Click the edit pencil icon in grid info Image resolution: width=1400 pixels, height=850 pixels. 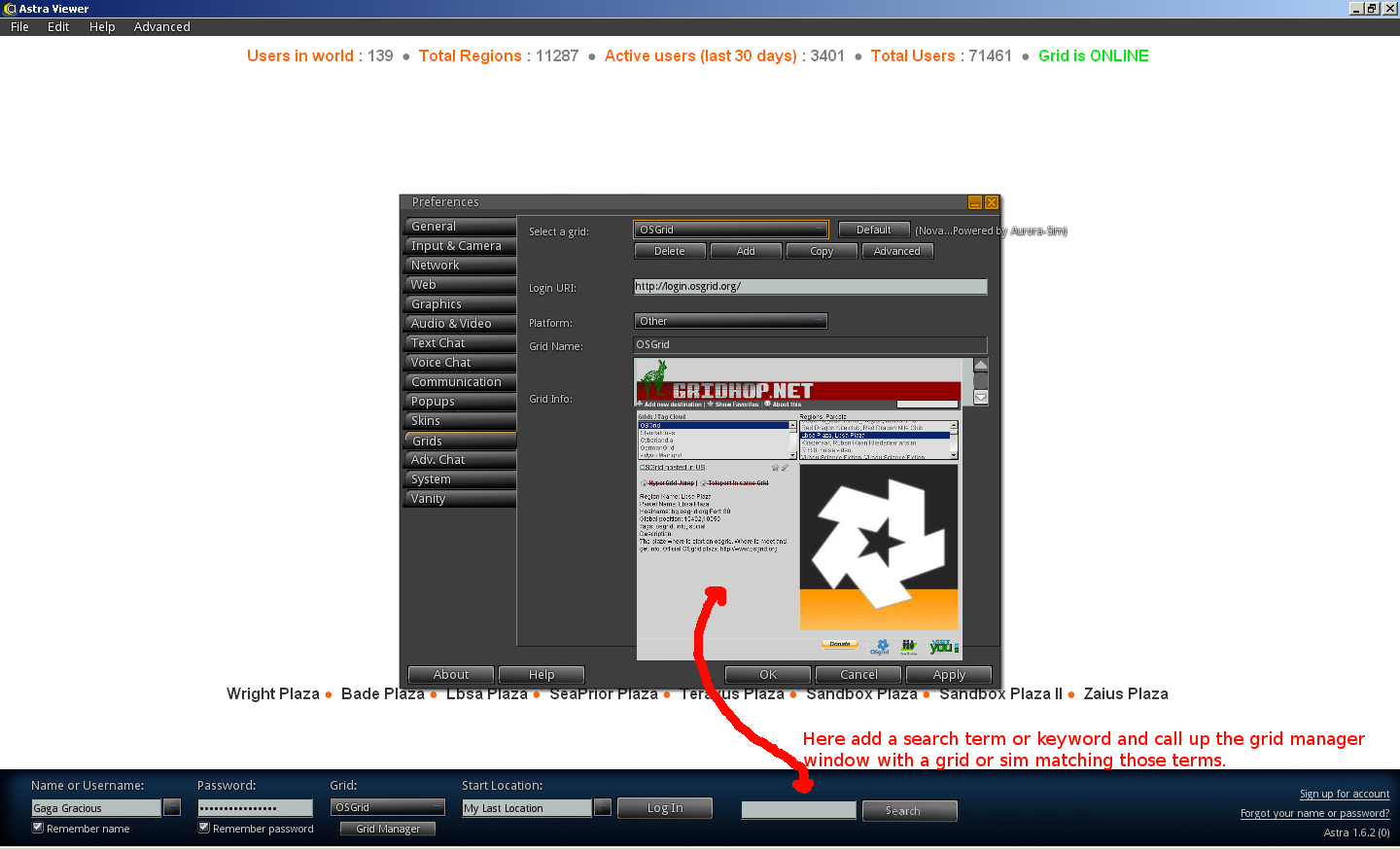click(785, 468)
